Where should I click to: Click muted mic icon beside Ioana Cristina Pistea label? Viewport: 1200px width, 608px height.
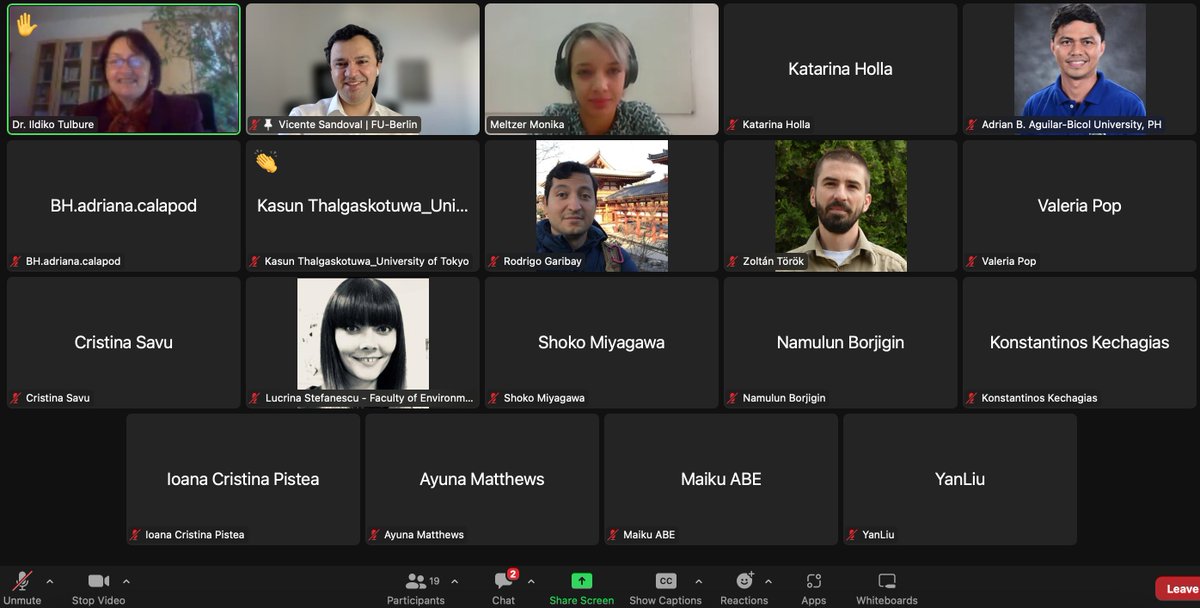135,535
